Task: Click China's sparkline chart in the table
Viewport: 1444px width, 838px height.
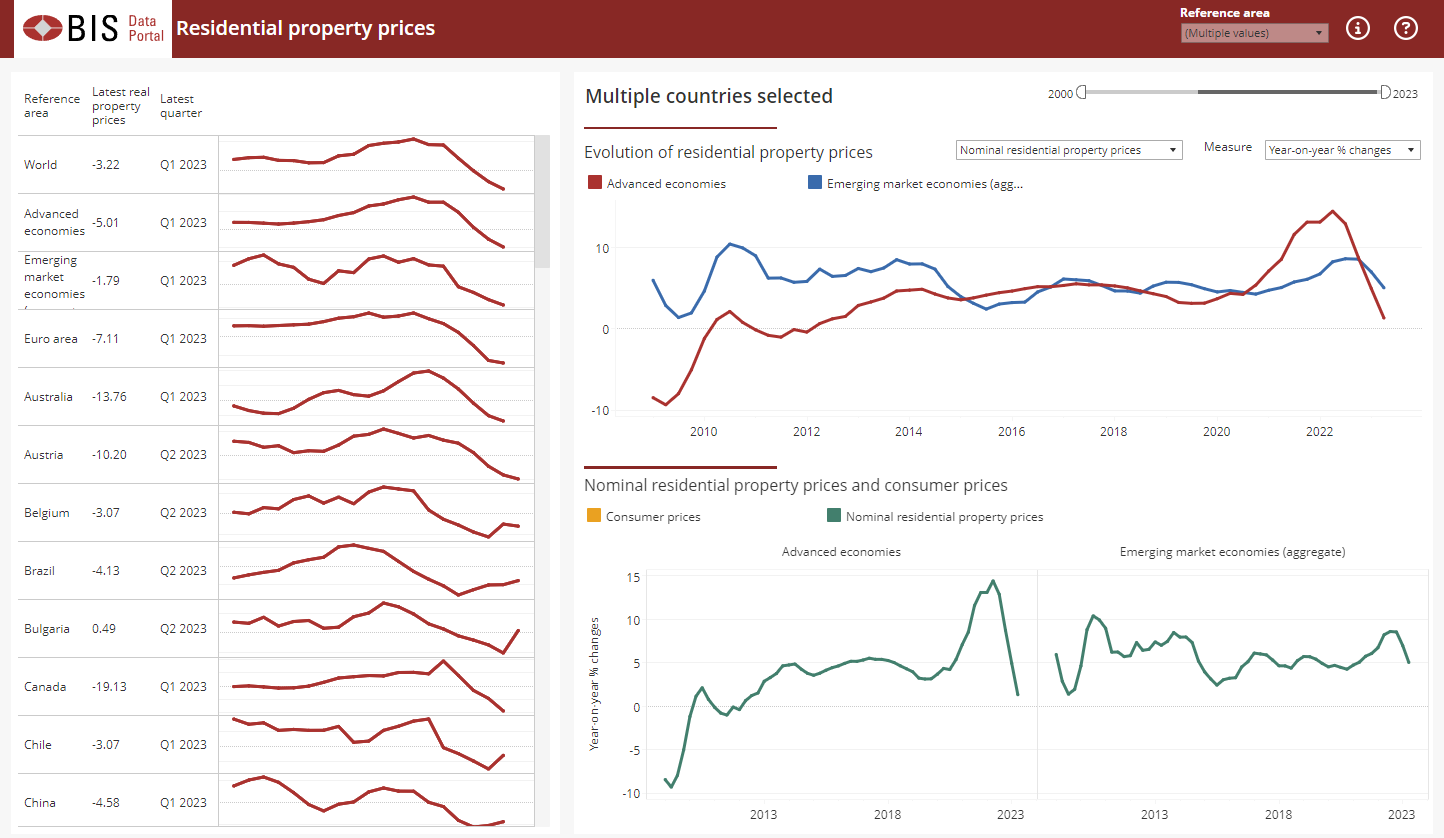Action: point(376,802)
